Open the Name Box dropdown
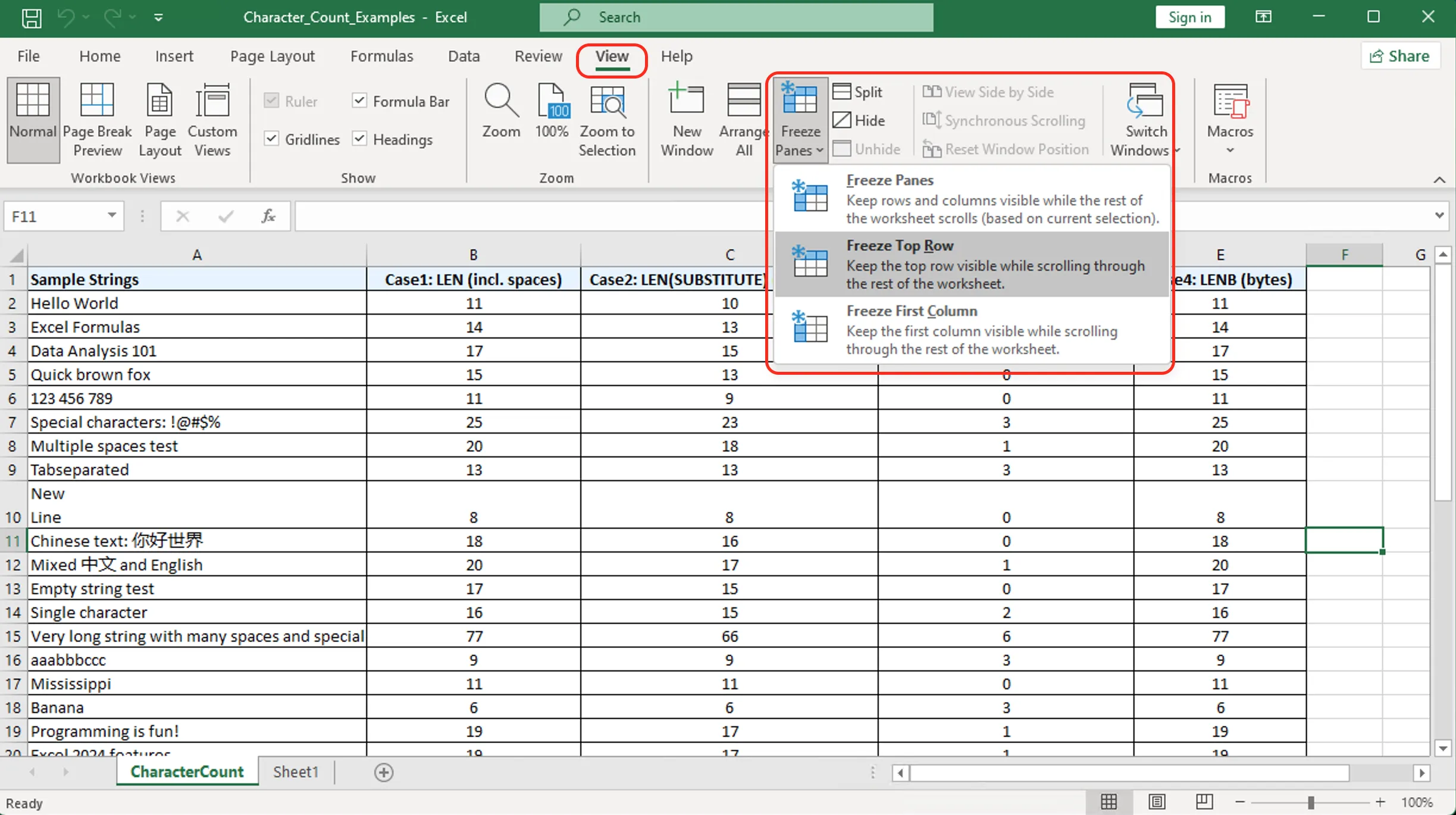Image resolution: width=1456 pixels, height=815 pixels. pyautogui.click(x=111, y=215)
